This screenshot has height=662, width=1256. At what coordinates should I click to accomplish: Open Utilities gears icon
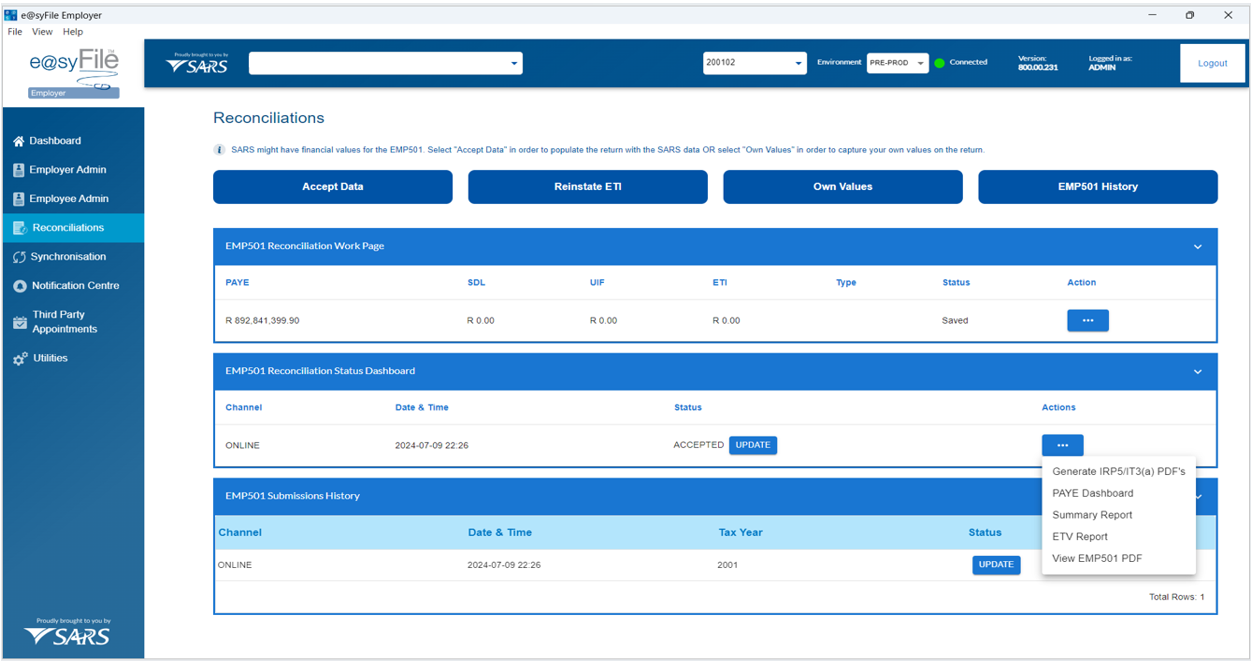tap(19, 358)
